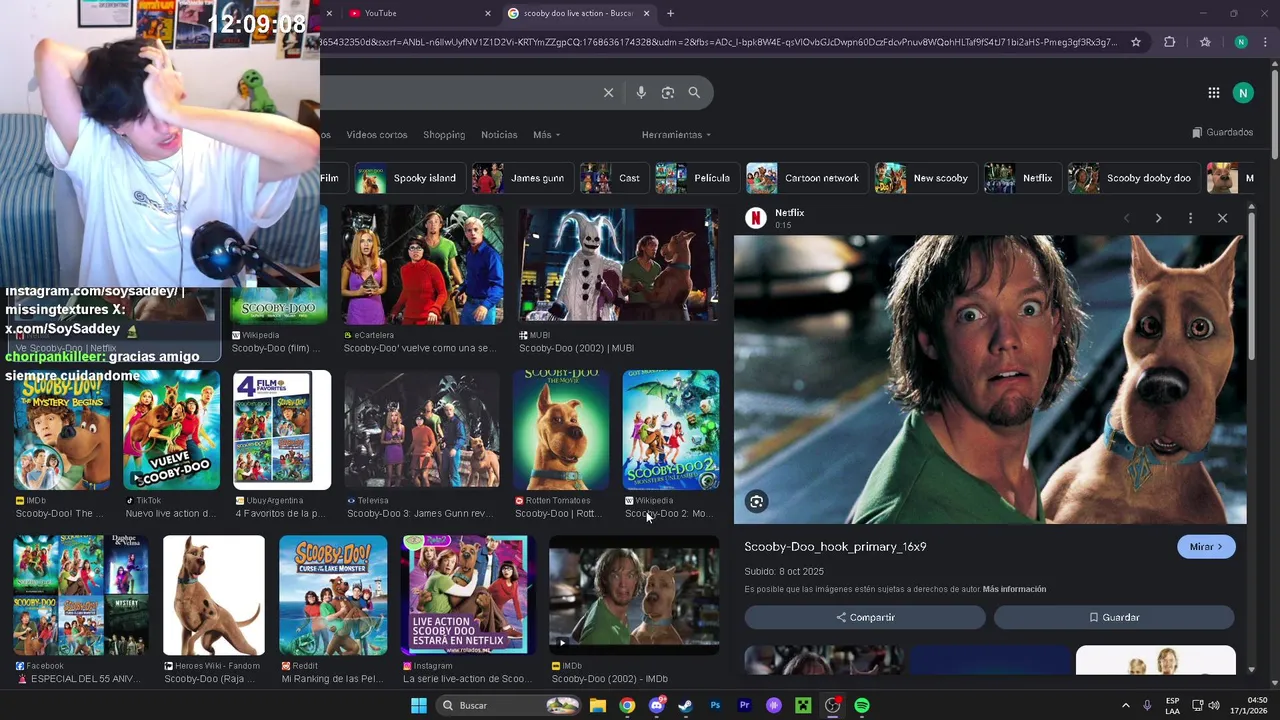Screen dimensions: 1280x720
Task: Click the Chrome address bar URL
Action: pos(720,42)
